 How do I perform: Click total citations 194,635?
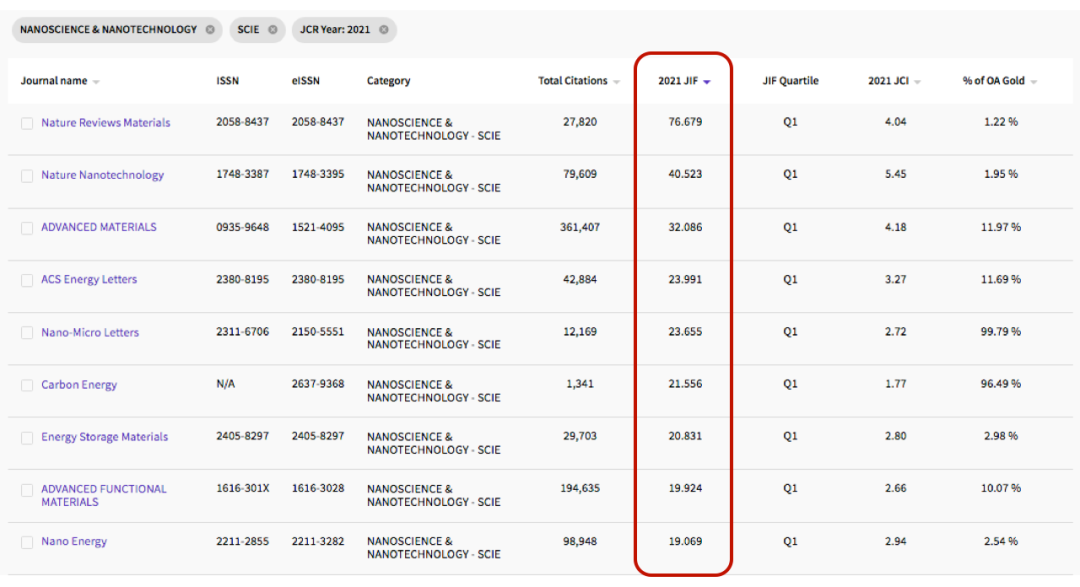click(x=580, y=488)
